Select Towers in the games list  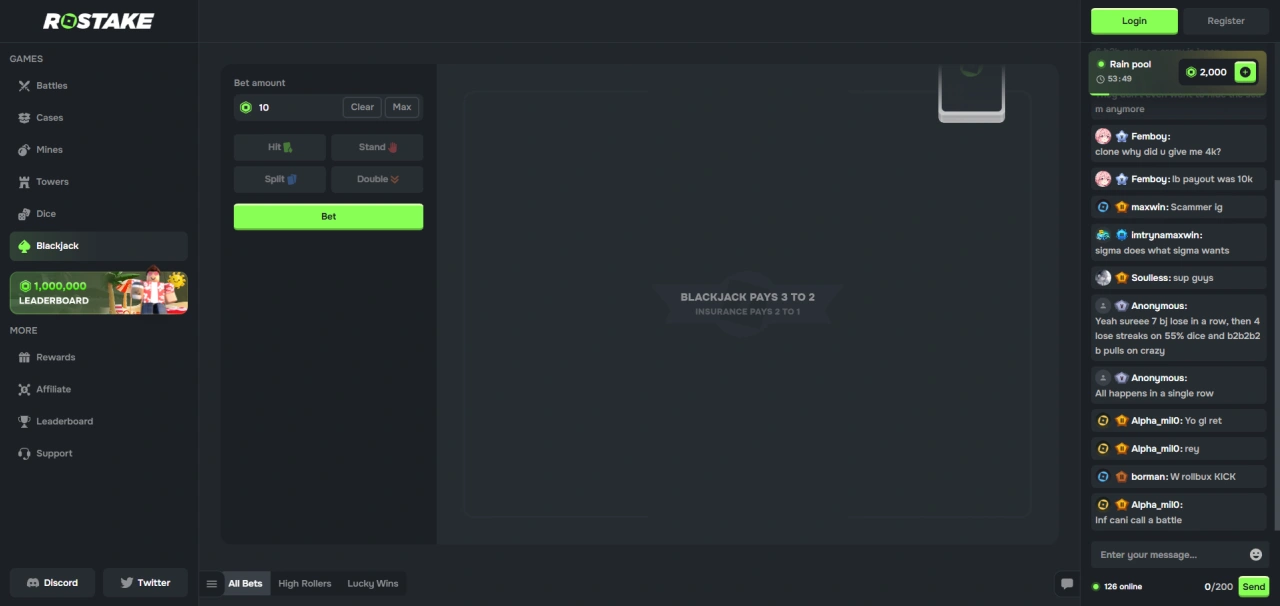coord(98,182)
